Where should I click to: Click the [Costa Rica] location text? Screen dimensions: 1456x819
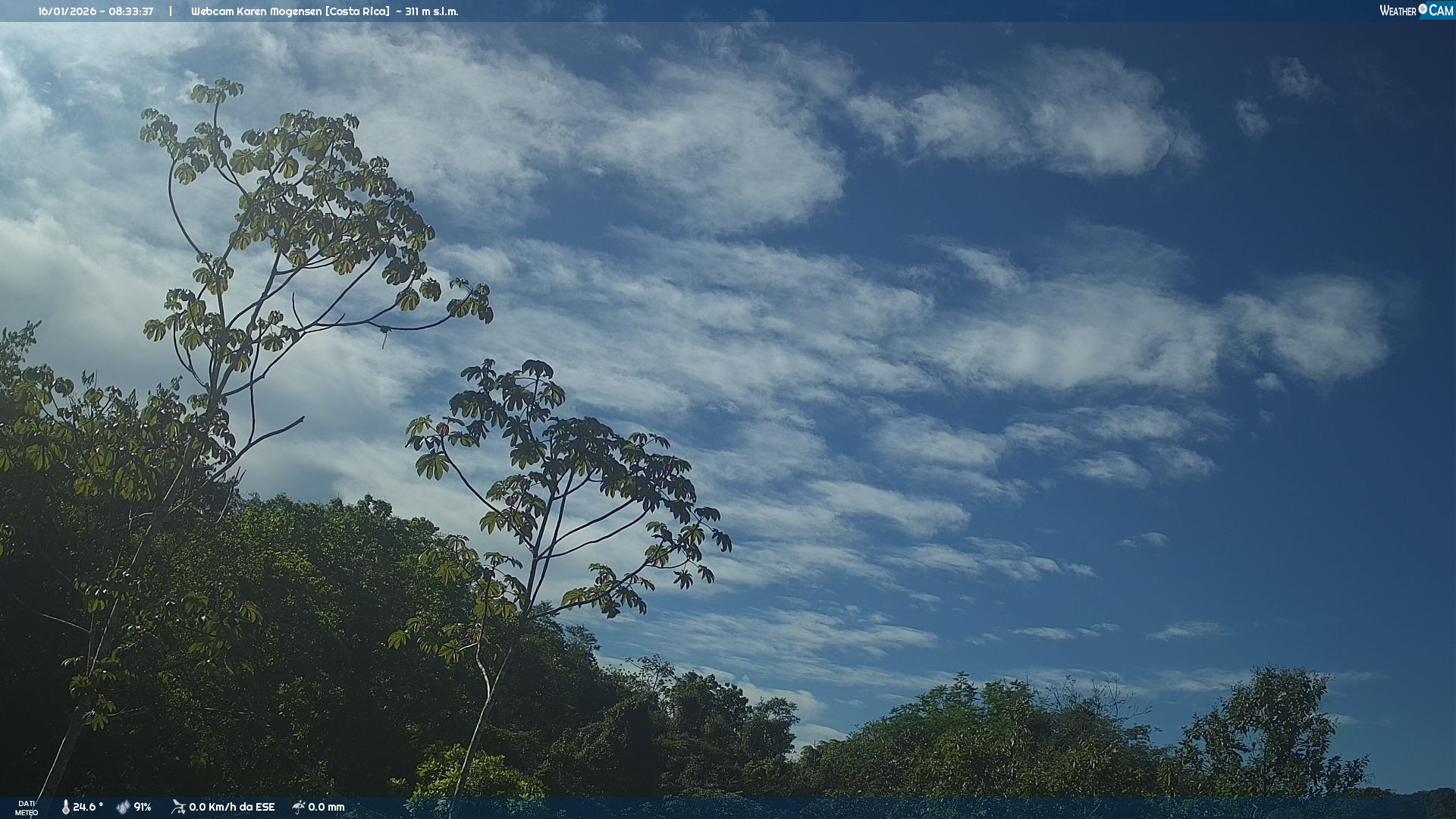(357, 11)
